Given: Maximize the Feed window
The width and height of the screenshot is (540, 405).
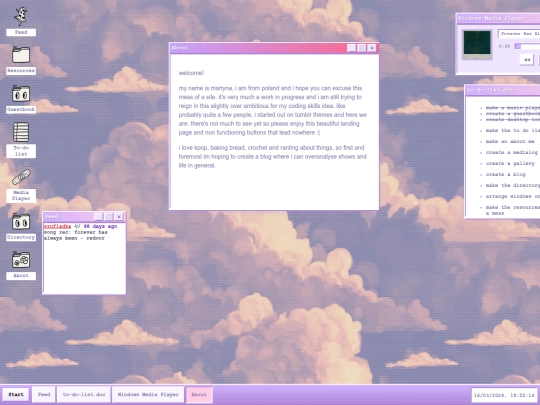Looking at the screenshot, I should [108, 217].
